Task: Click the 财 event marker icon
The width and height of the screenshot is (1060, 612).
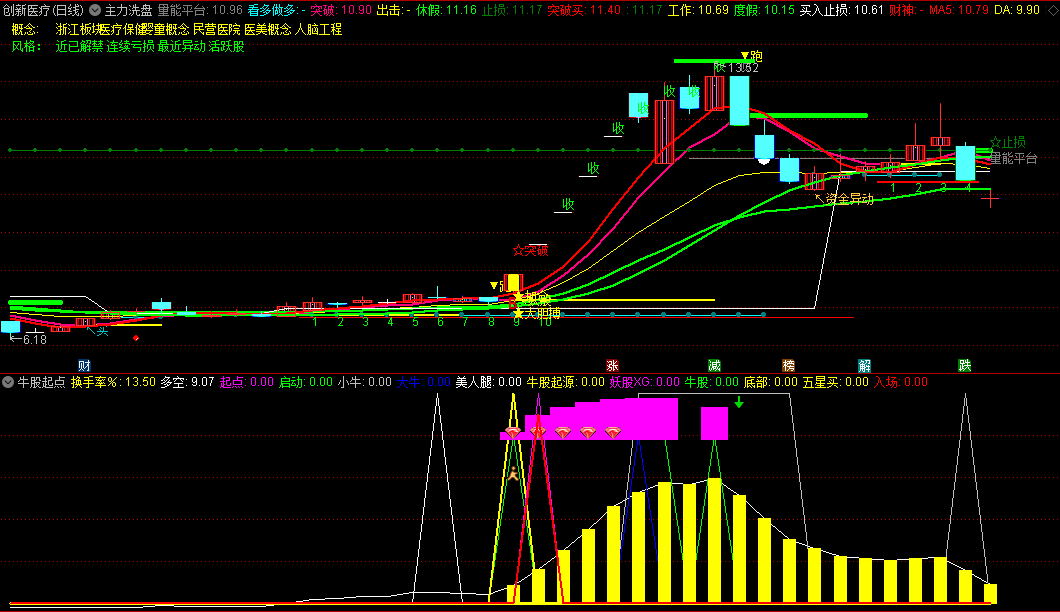Action: coord(85,366)
